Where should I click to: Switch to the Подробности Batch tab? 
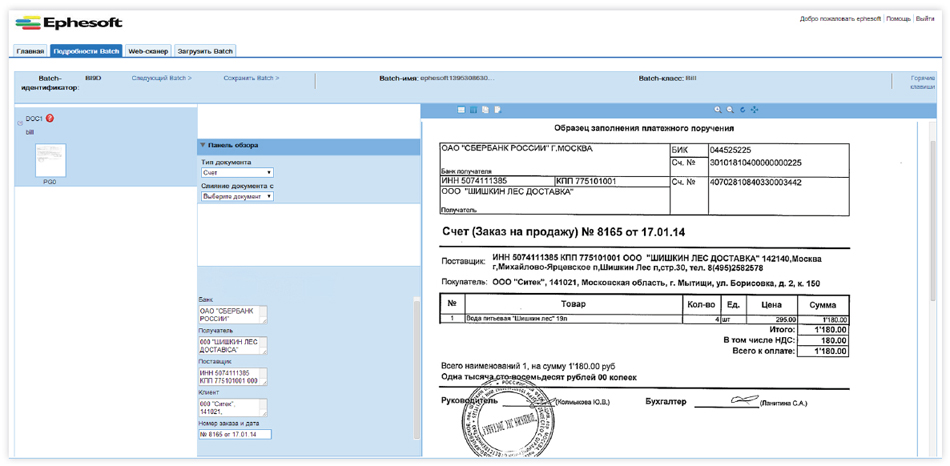(86, 52)
